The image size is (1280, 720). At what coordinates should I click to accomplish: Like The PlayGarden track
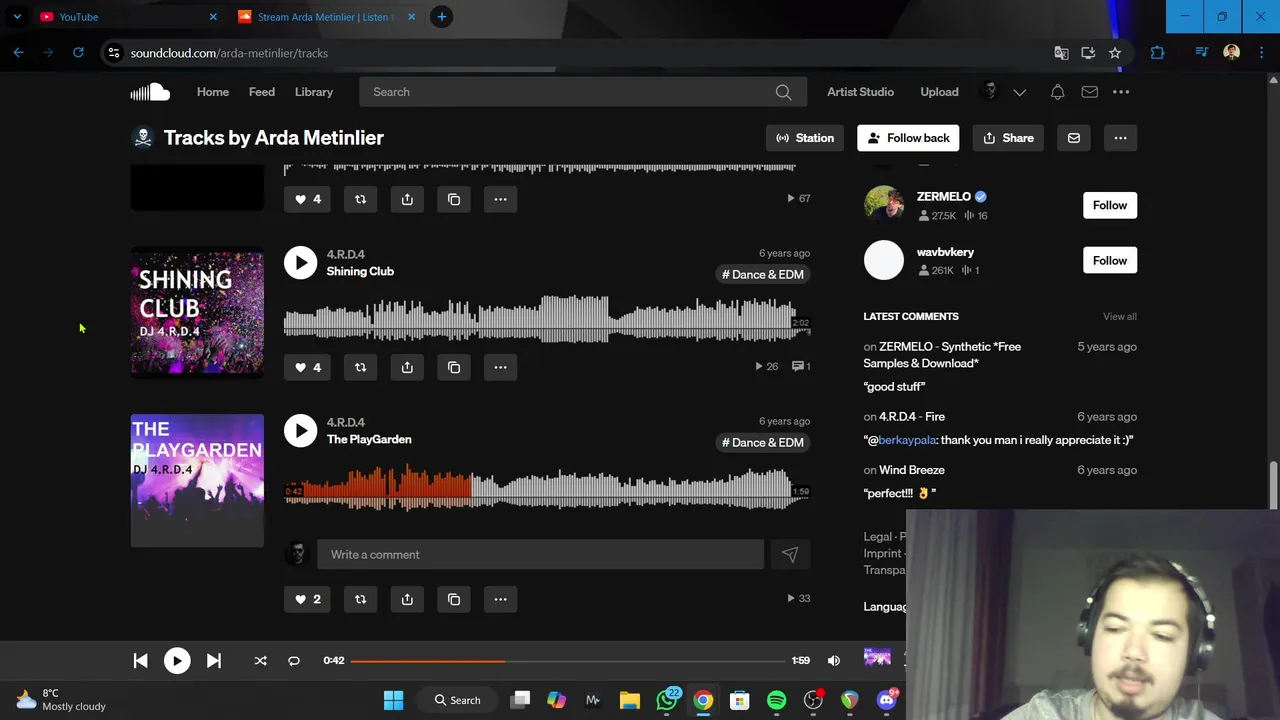[x=307, y=599]
